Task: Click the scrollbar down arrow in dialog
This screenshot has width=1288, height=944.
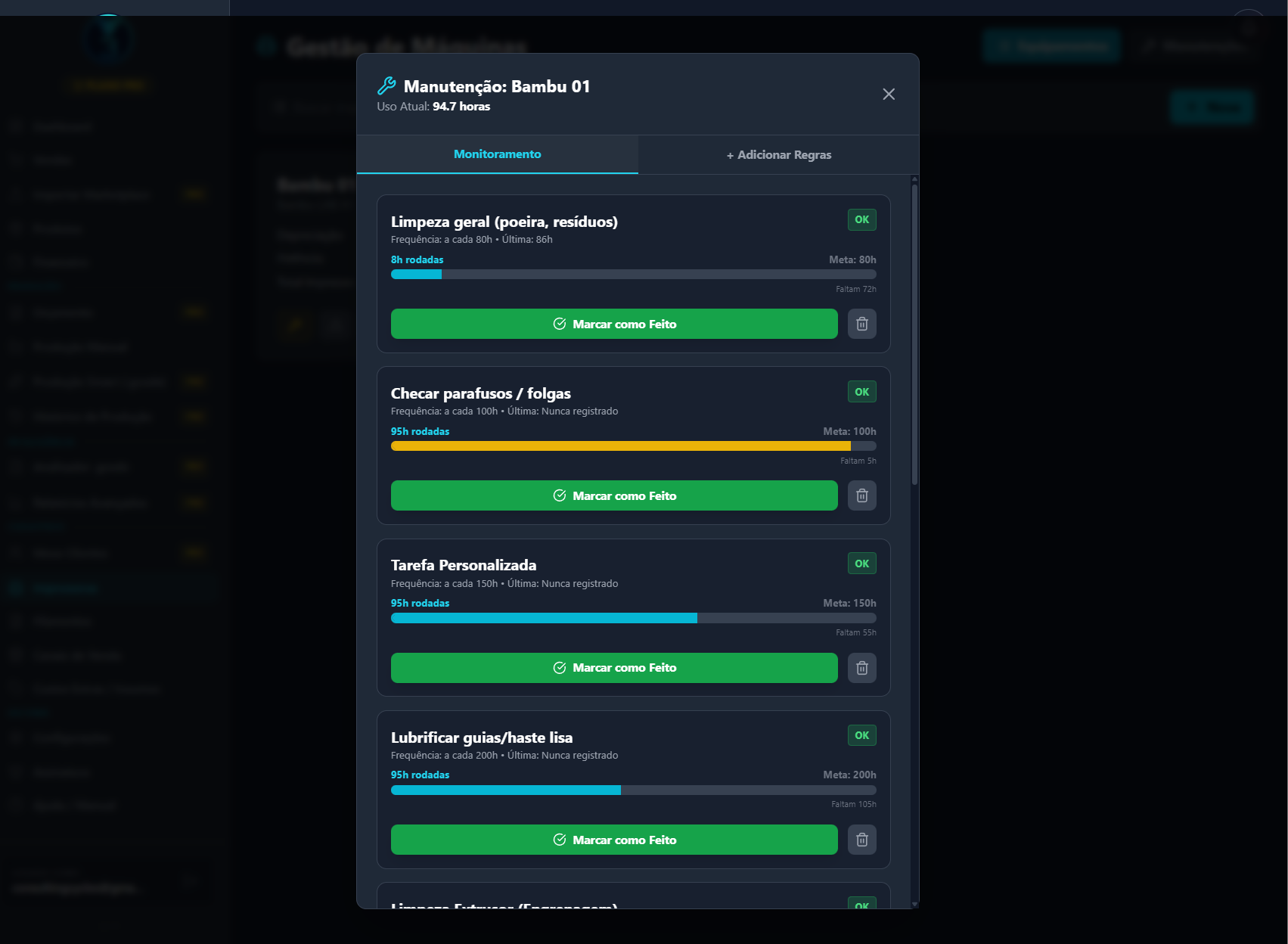Action: tap(914, 904)
